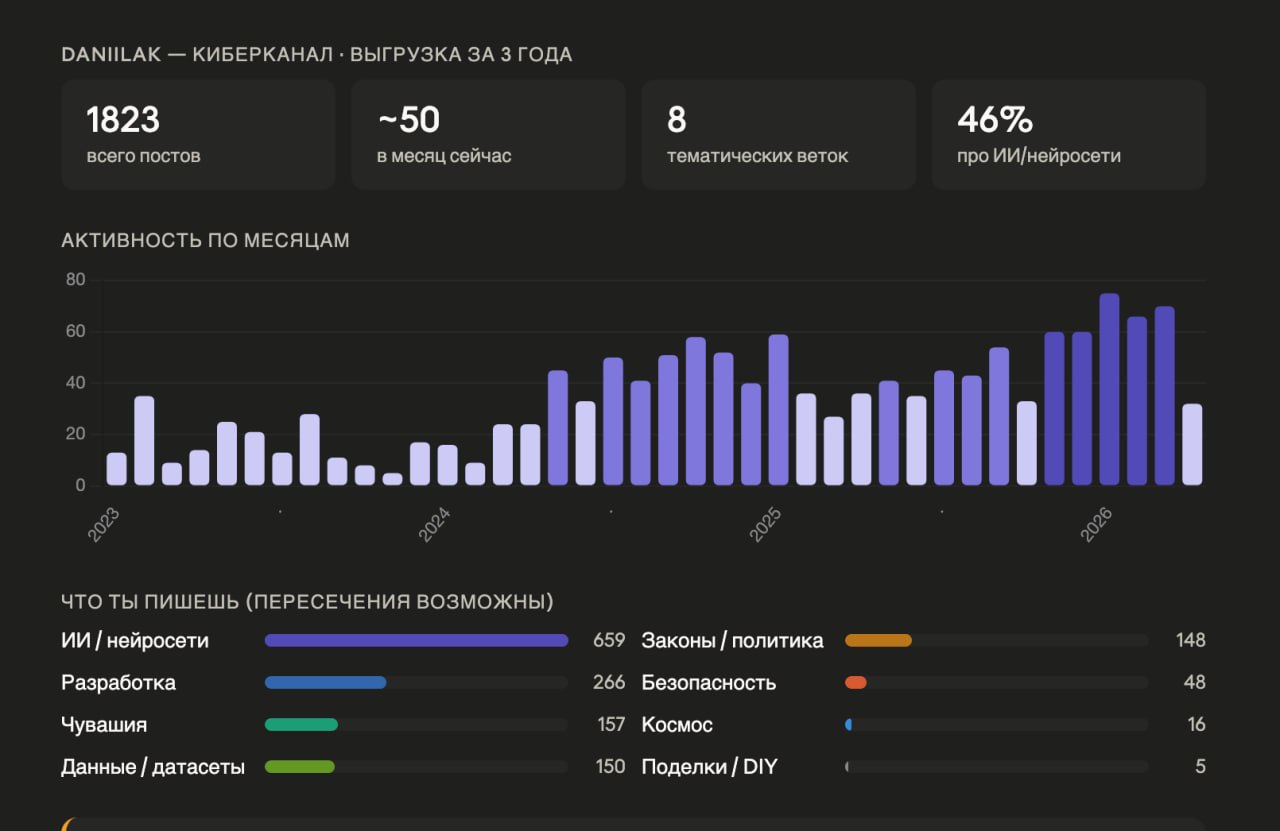Click the first bar of the monthly chart
The height and width of the screenshot is (831, 1280).
click(117, 469)
